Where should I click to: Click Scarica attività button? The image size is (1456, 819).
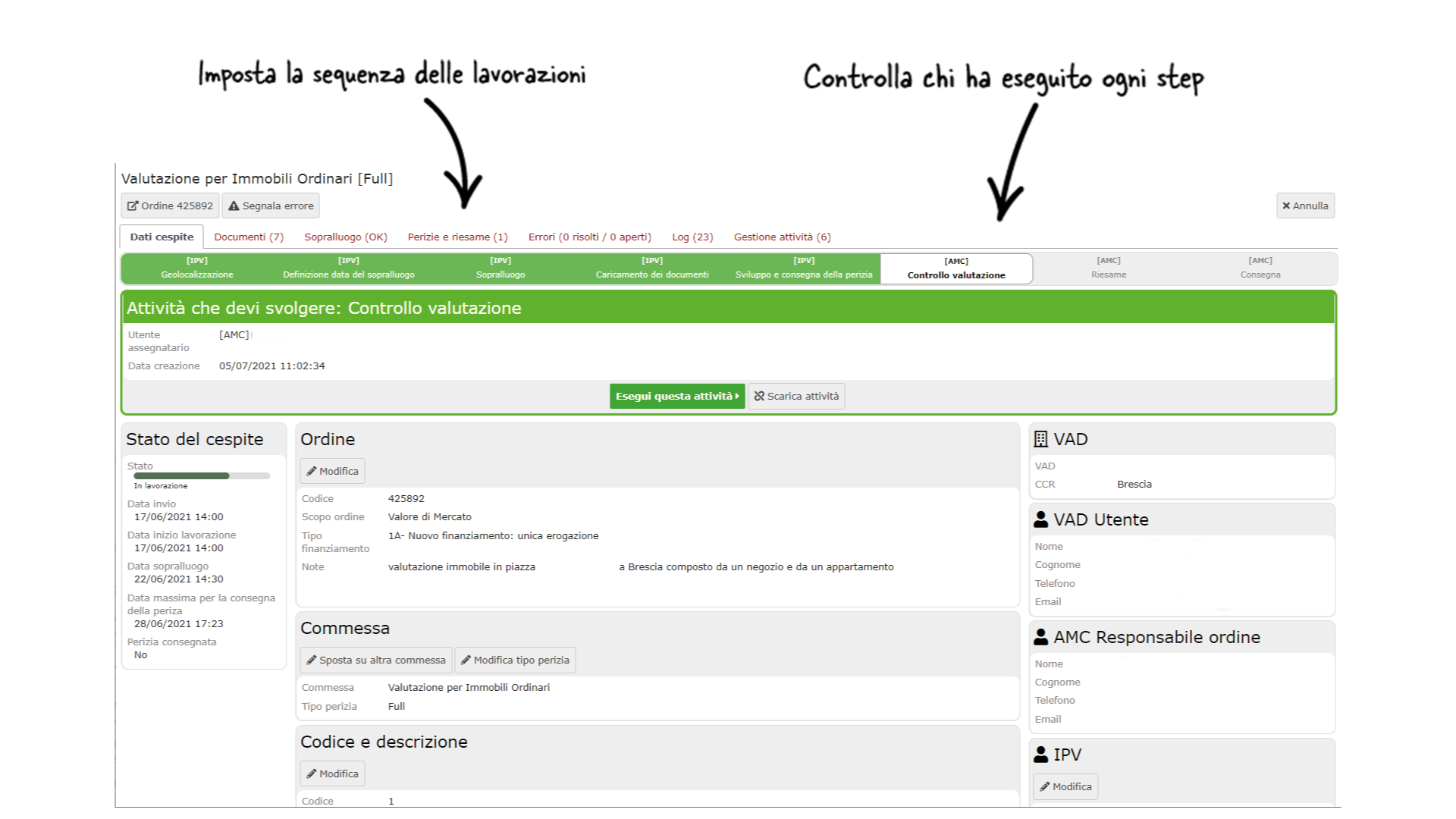click(x=796, y=396)
